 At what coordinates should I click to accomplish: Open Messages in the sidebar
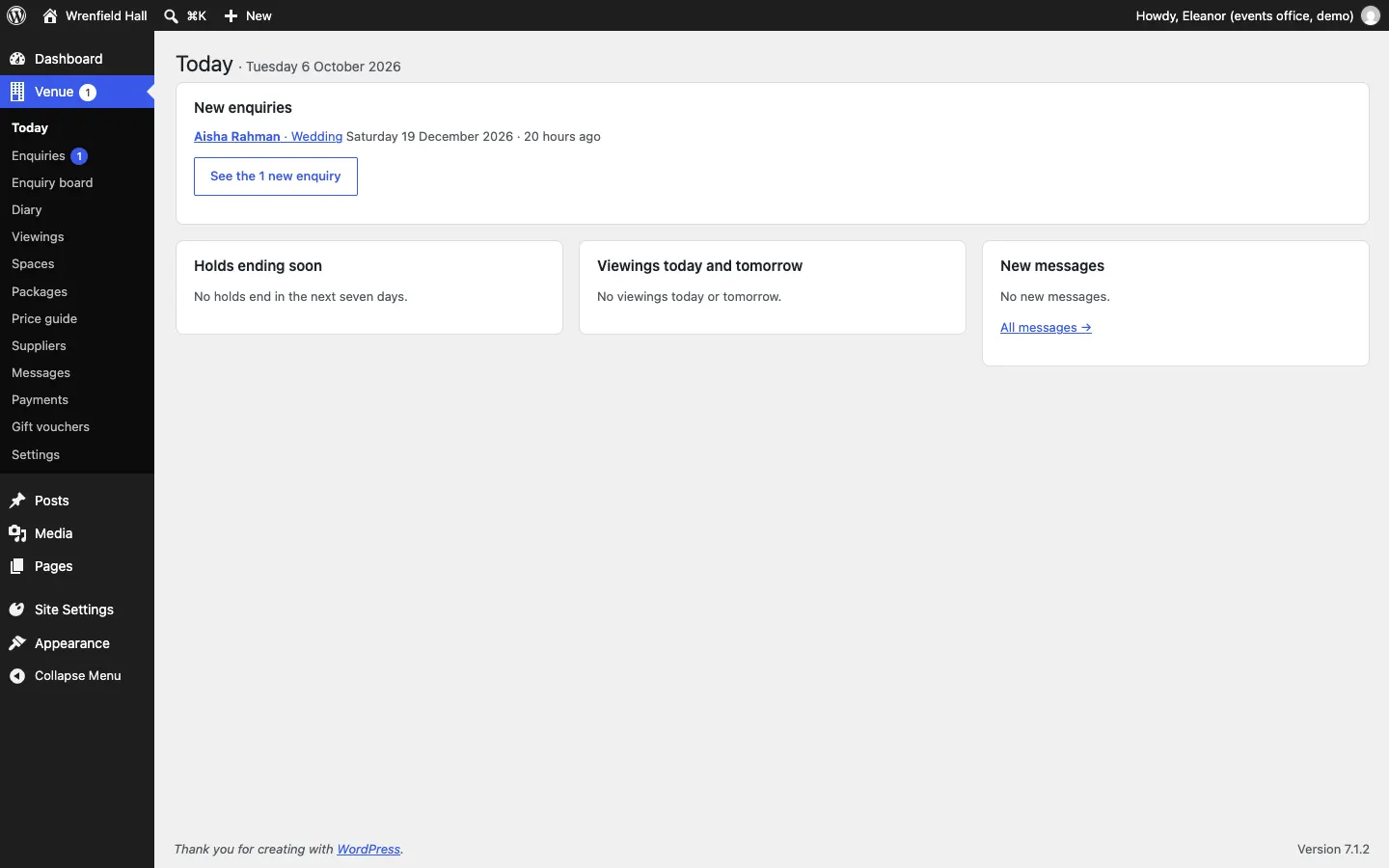pos(41,373)
